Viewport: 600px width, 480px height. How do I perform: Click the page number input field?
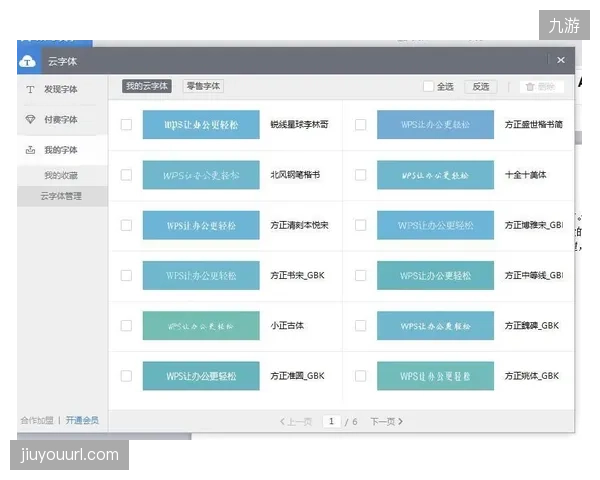(331, 421)
